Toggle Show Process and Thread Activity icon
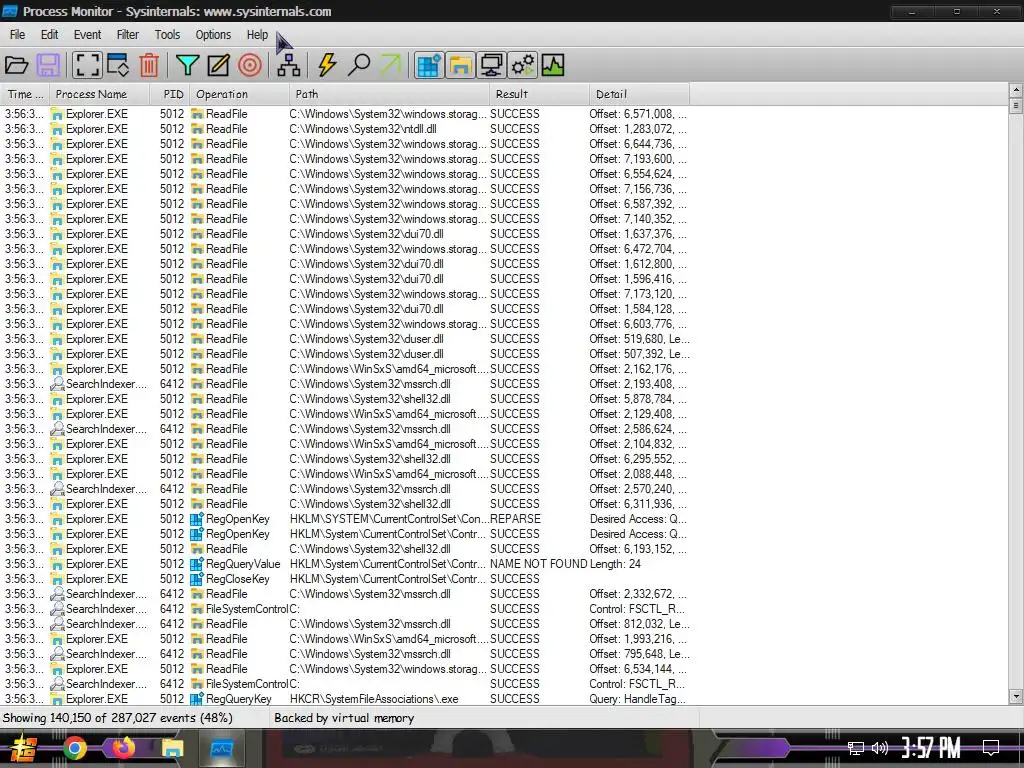The height and width of the screenshot is (768, 1024). [x=522, y=65]
